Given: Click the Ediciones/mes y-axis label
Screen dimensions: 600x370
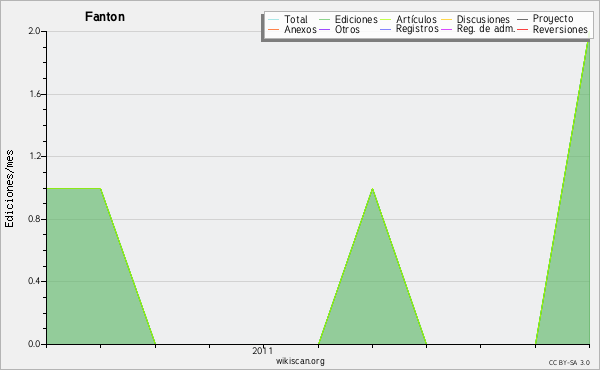Looking at the screenshot, I should click(x=9, y=189).
